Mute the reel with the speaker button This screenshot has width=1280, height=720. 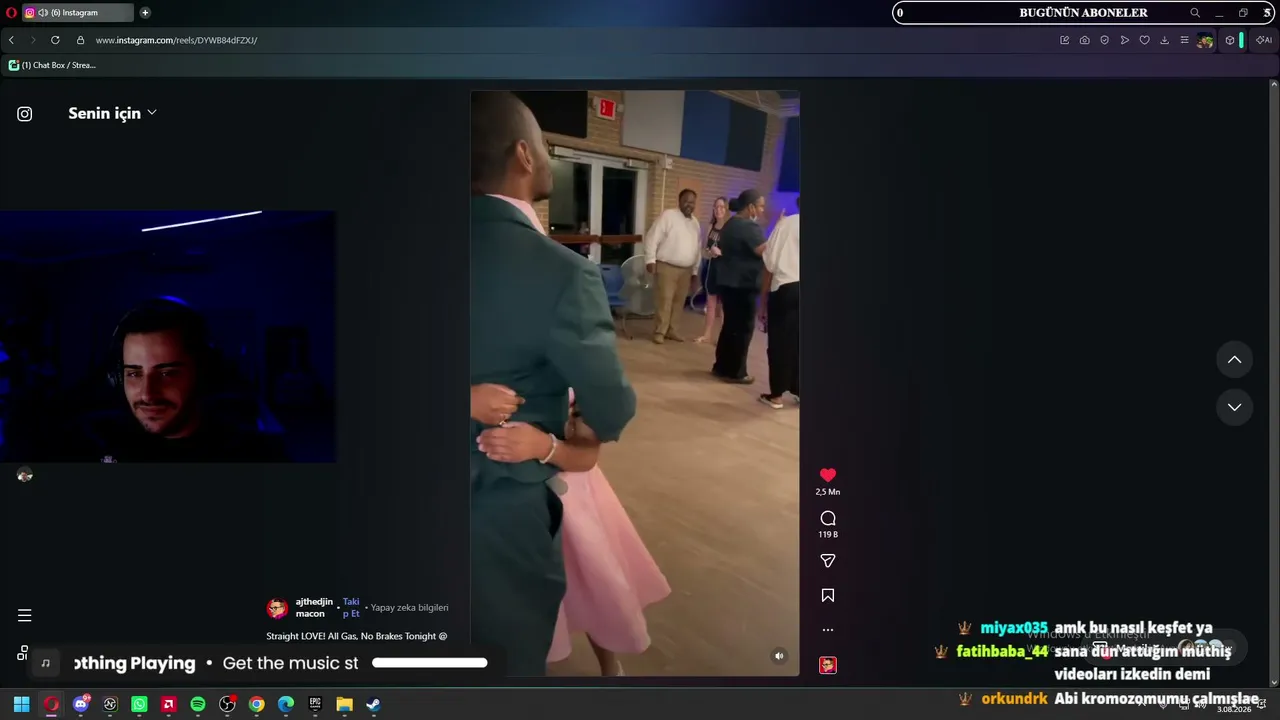pyautogui.click(x=779, y=656)
